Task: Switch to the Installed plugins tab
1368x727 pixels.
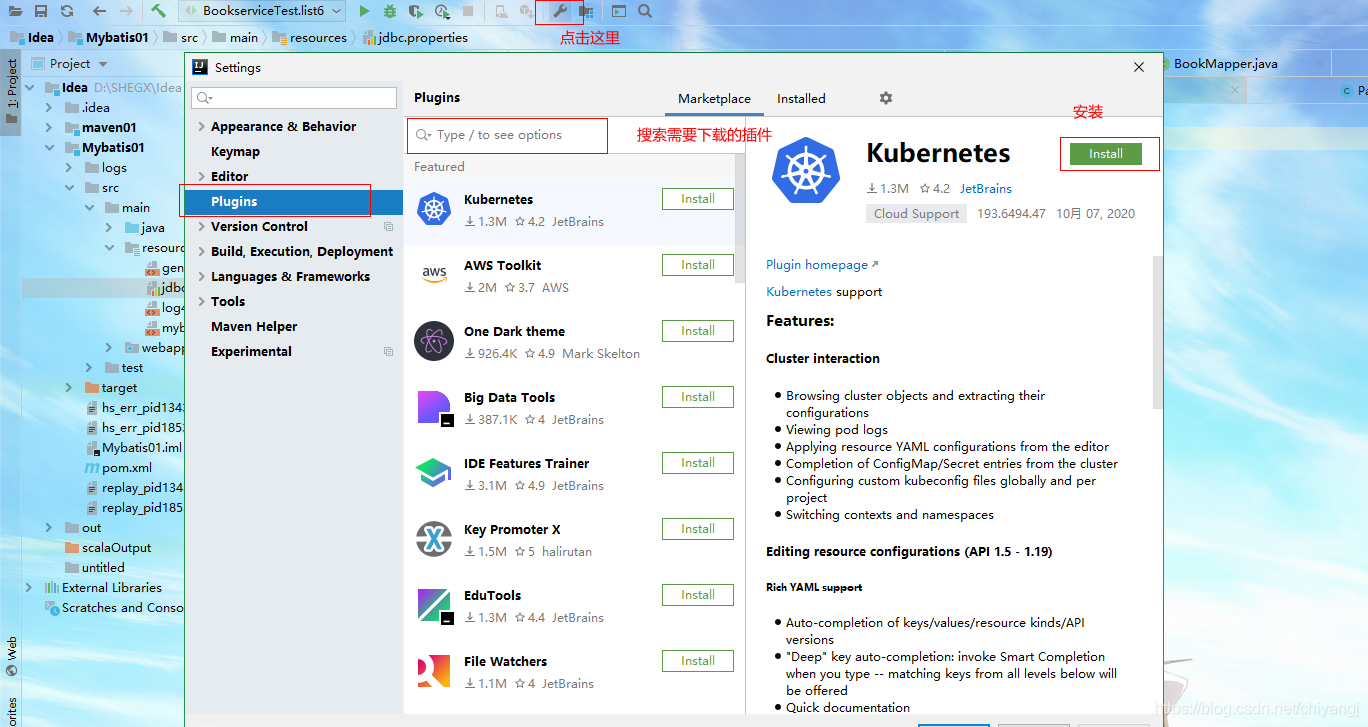Action: [x=801, y=99]
